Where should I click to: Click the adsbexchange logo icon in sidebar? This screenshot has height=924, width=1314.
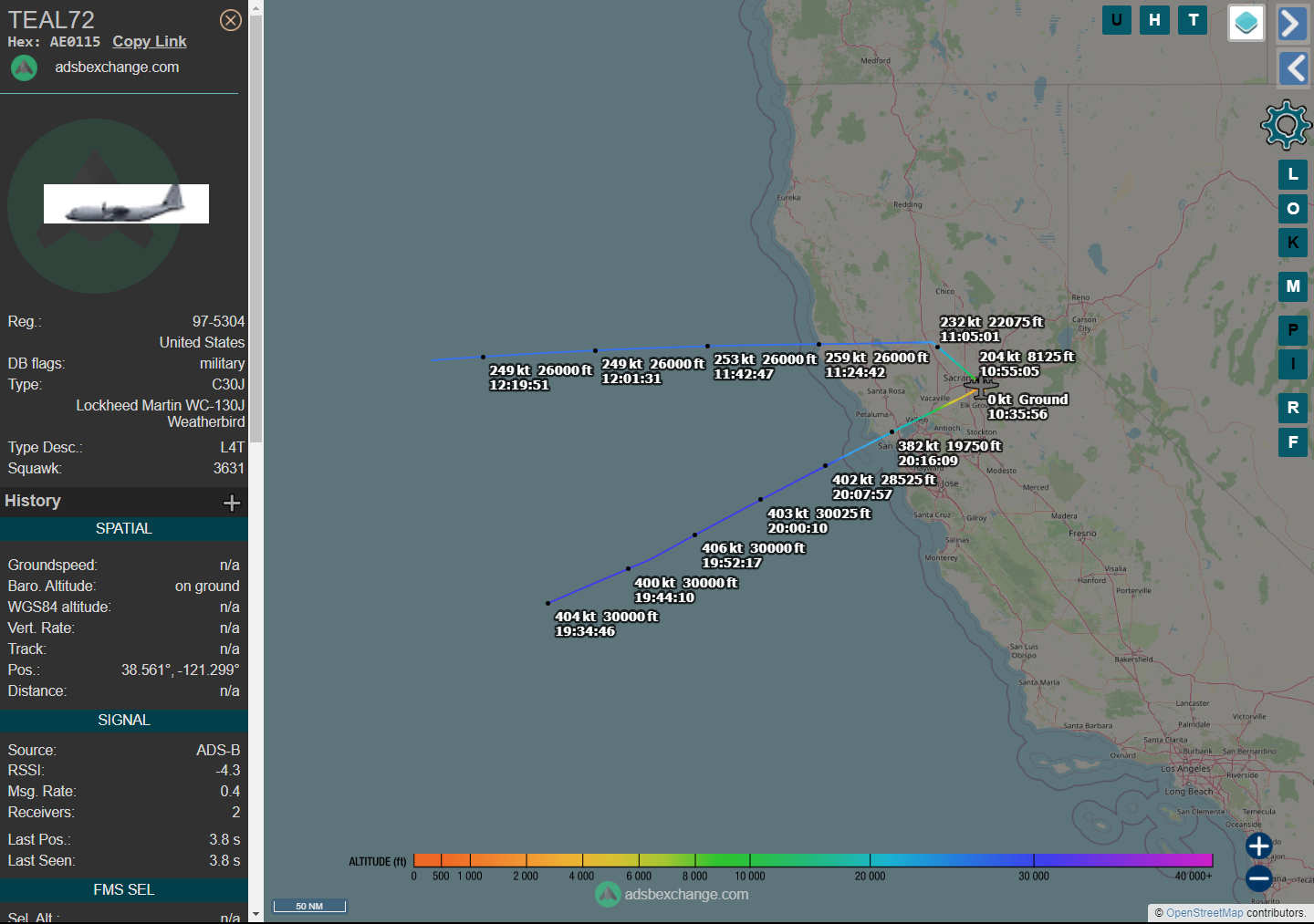pyautogui.click(x=24, y=67)
